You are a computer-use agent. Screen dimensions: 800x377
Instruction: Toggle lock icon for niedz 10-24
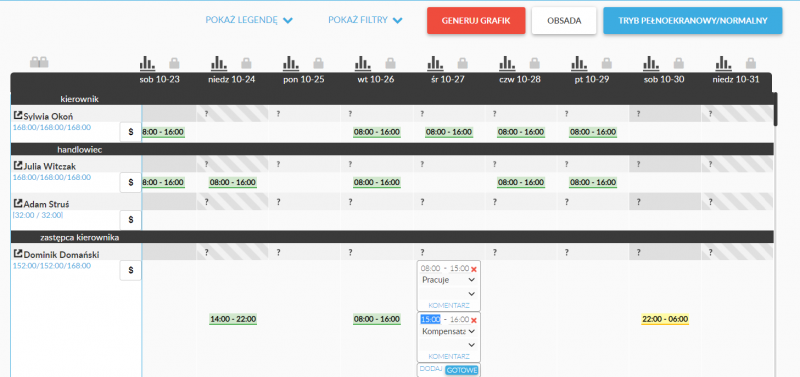click(246, 63)
